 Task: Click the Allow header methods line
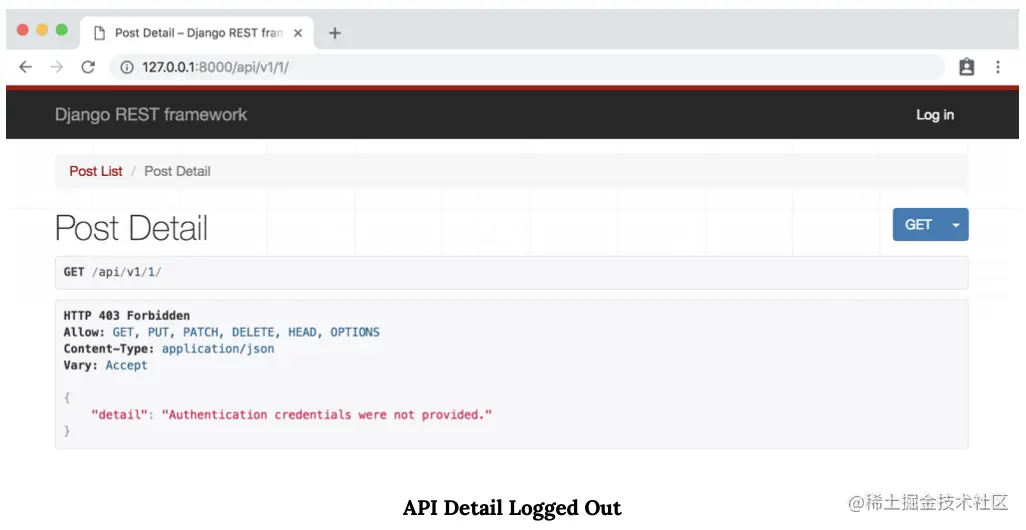[x=221, y=332]
